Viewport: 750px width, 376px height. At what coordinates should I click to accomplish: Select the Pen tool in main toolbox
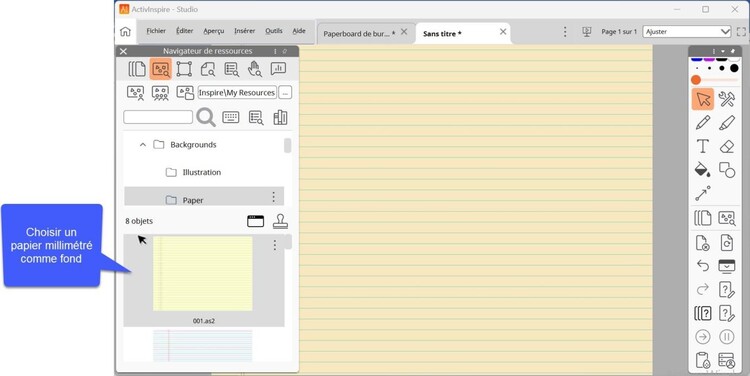[703, 122]
